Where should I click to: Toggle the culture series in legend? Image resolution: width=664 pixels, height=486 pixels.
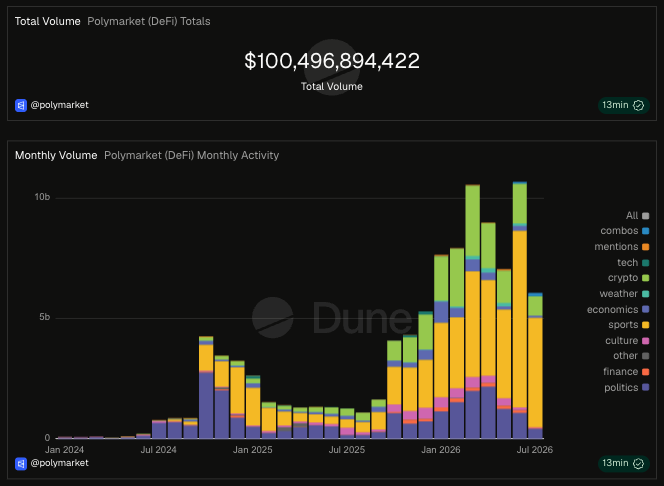pyautogui.click(x=627, y=340)
